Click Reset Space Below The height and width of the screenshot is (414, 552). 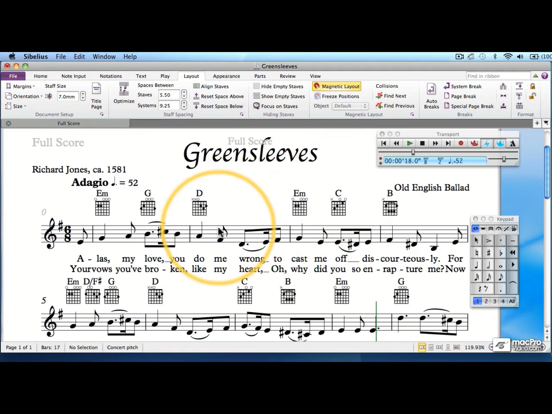[218, 106]
